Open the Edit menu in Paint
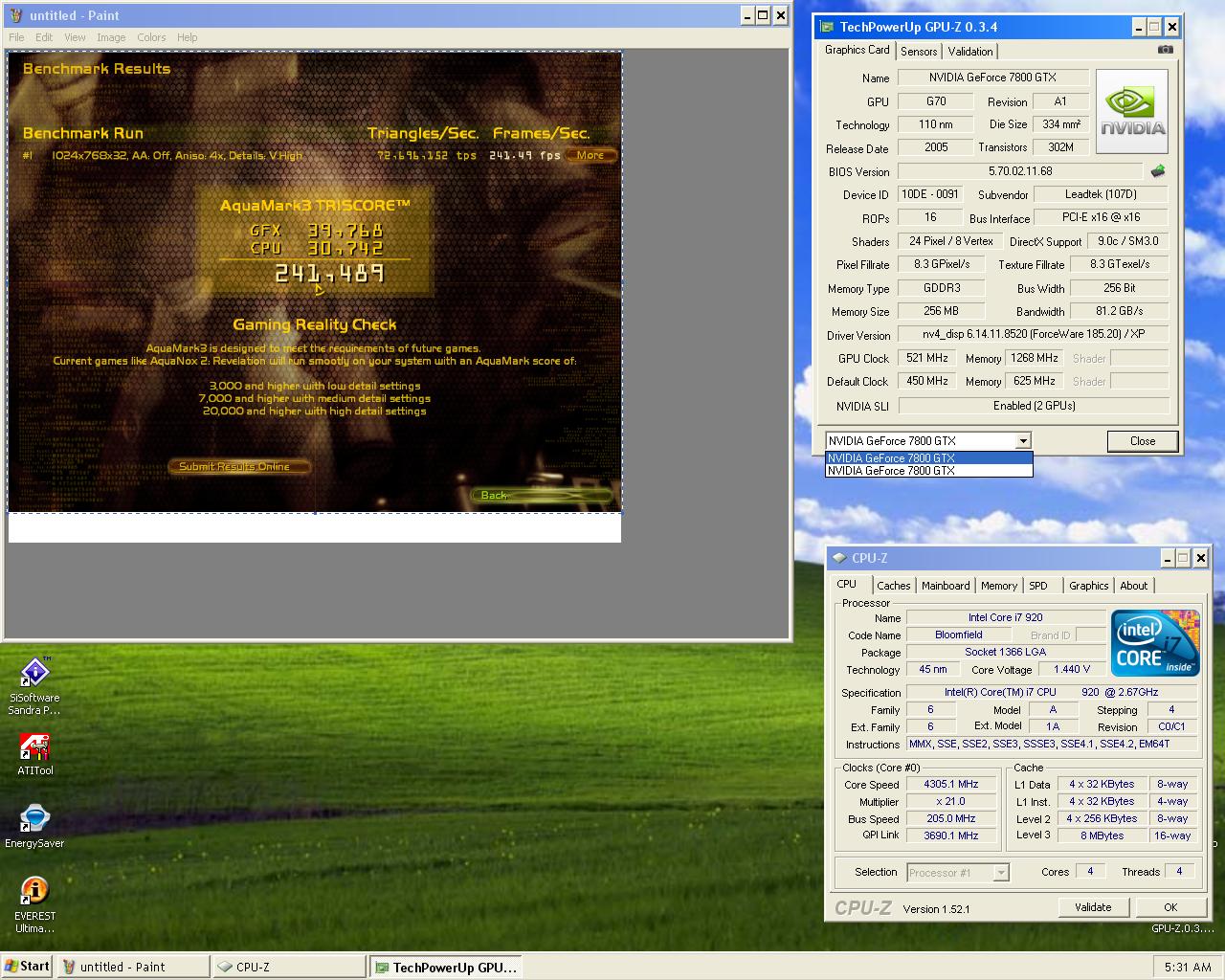 pos(44,37)
